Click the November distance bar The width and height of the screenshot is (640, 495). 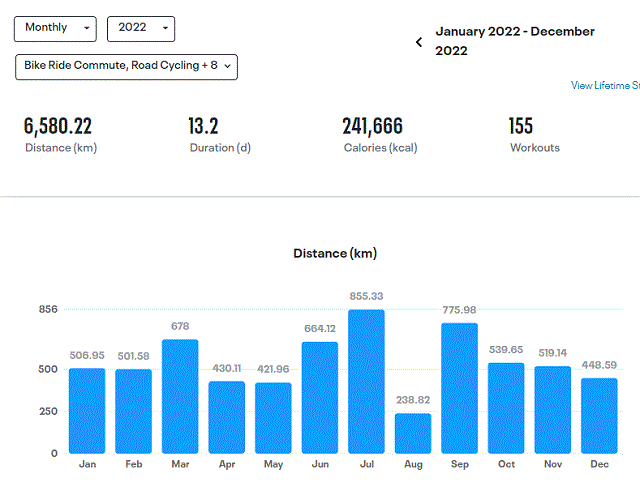(x=552, y=409)
